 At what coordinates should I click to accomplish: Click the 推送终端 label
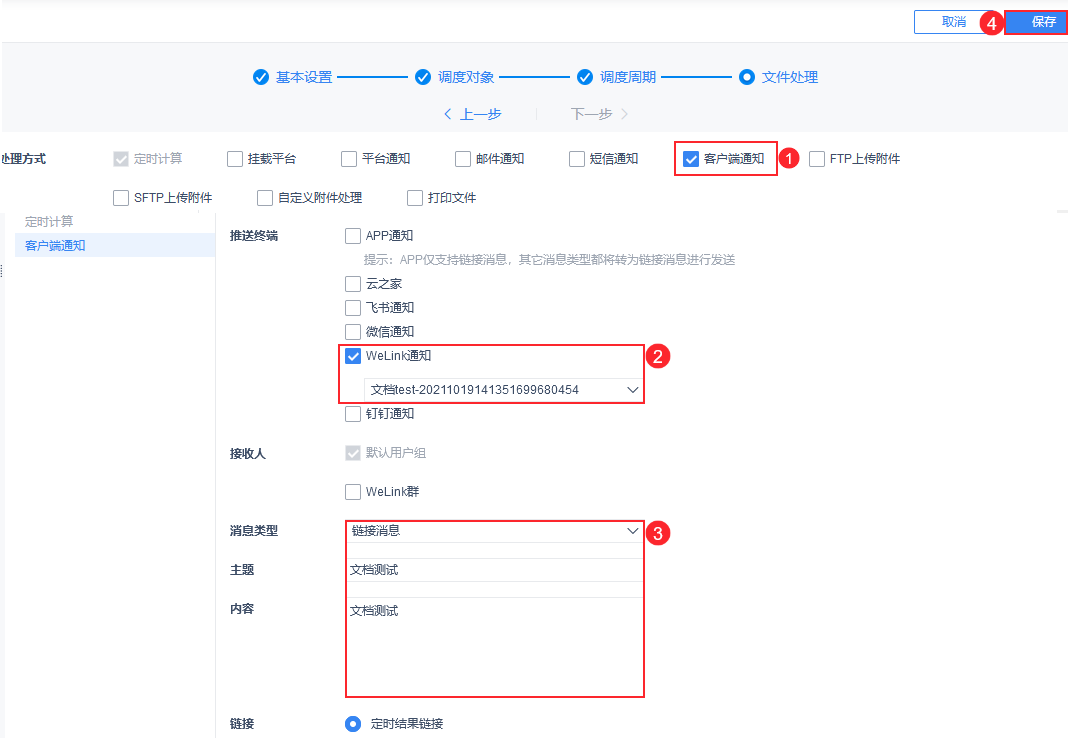coord(254,236)
